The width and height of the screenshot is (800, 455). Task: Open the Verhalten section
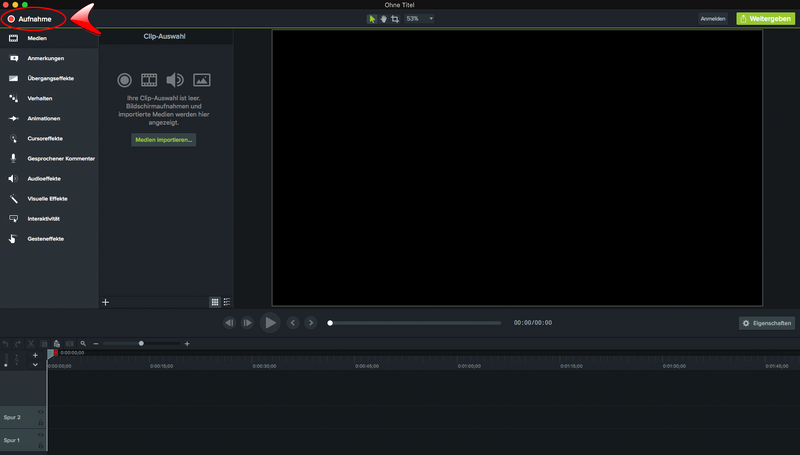[49, 98]
